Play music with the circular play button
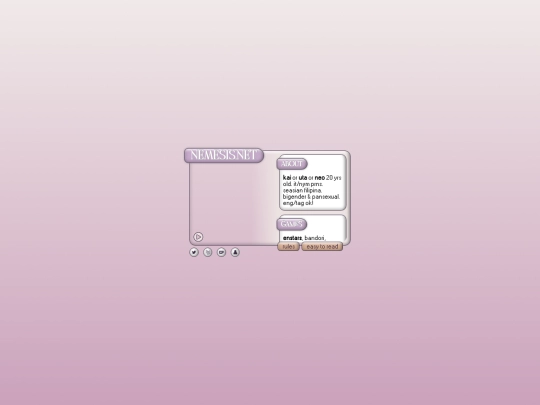This screenshot has width=540, height=405. (x=198, y=237)
